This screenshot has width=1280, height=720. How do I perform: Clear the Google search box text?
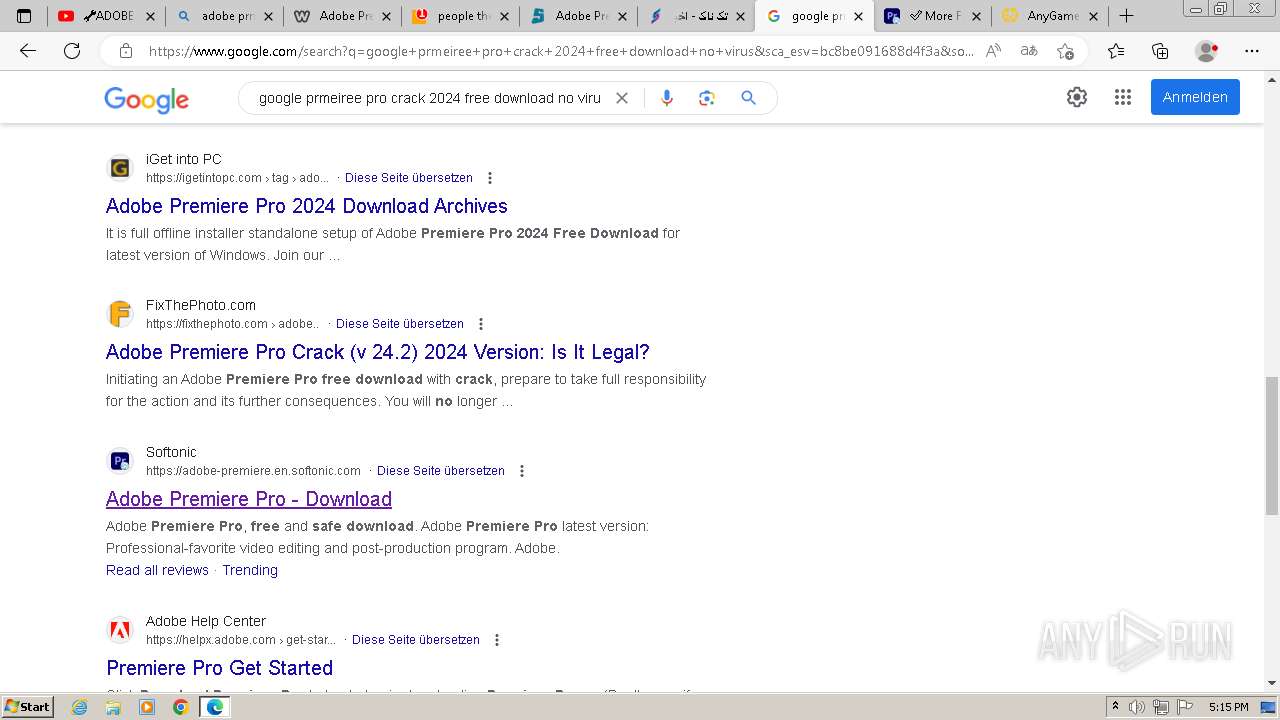click(622, 98)
